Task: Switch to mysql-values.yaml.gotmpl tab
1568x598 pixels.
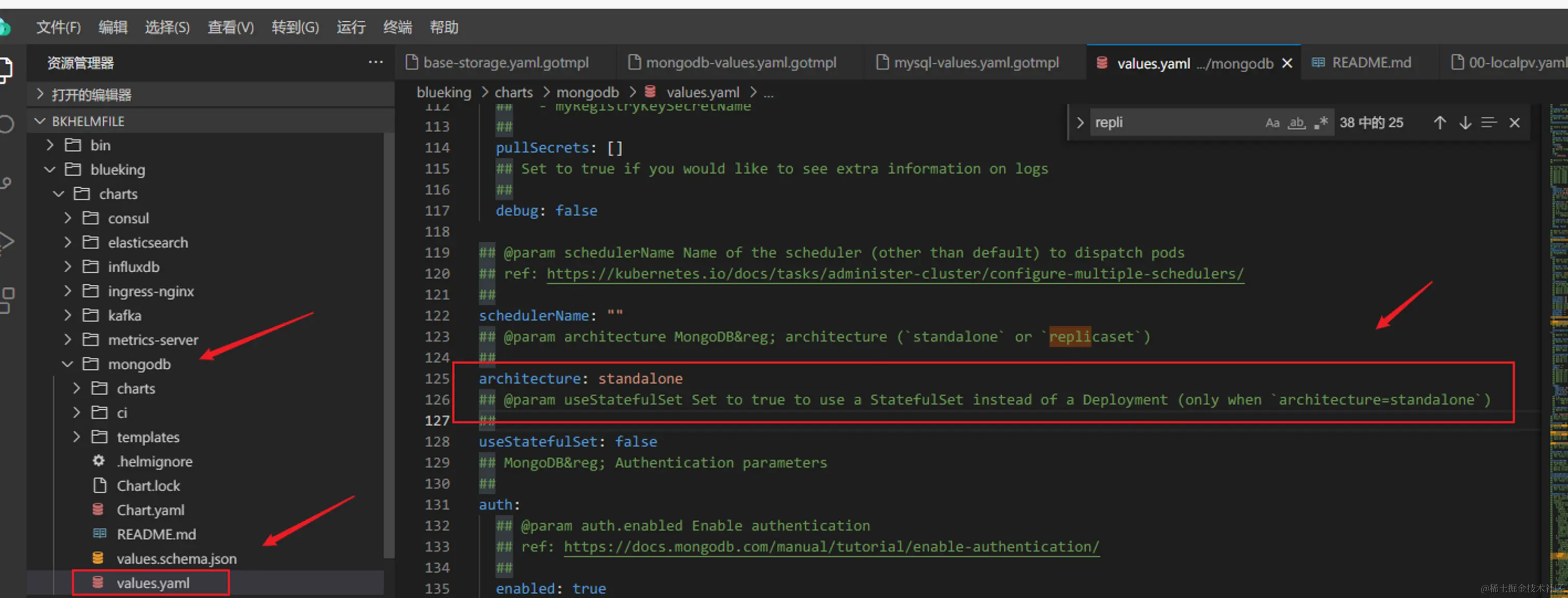Action: coord(975,63)
